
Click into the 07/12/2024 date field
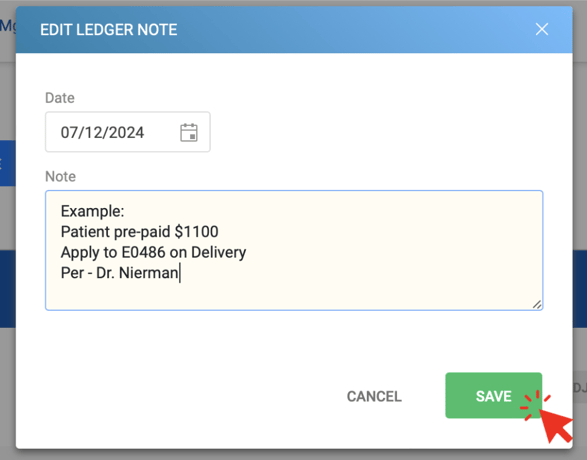point(128,132)
